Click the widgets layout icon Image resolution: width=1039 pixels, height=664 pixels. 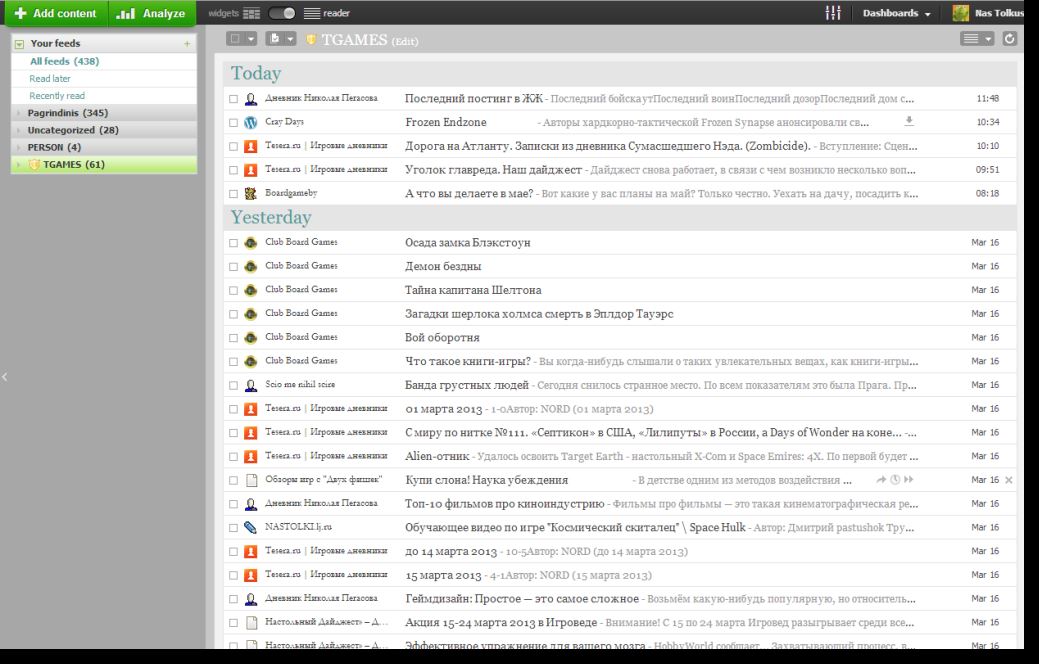click(x=251, y=13)
